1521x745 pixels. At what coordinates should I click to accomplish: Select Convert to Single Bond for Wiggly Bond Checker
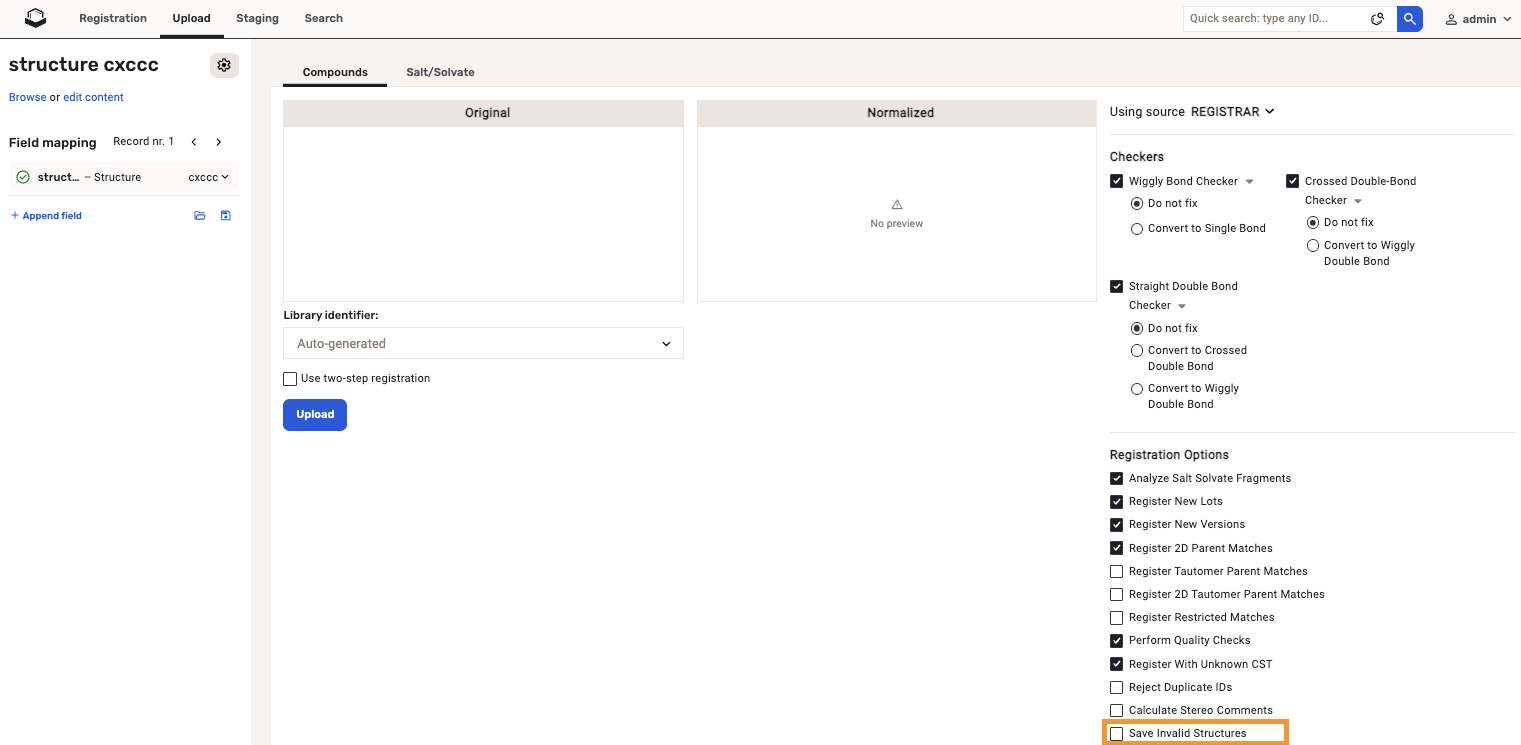(x=1136, y=228)
